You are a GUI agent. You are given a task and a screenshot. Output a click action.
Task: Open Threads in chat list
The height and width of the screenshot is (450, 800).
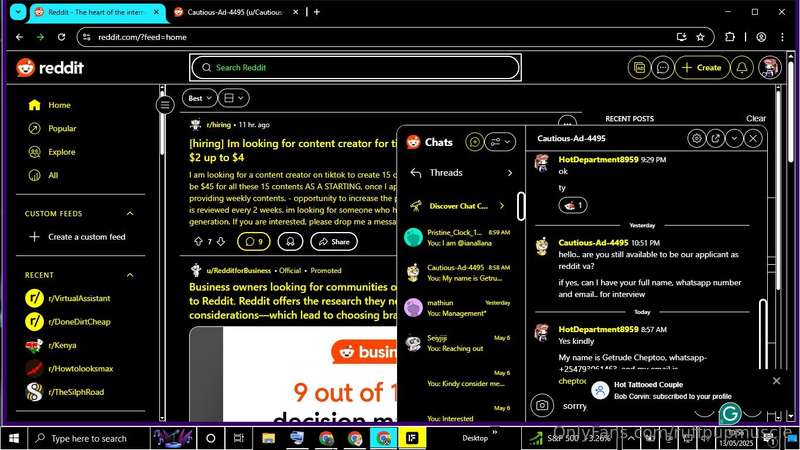(461, 173)
